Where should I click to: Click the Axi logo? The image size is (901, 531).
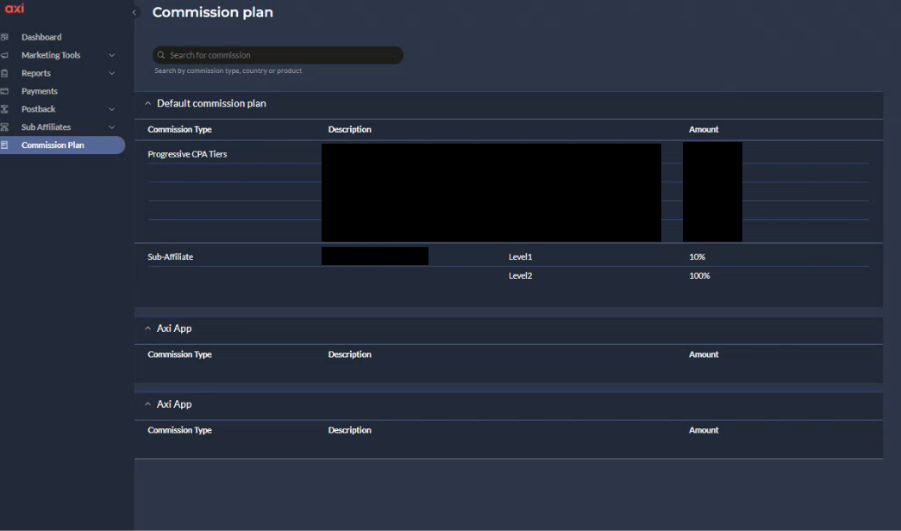click(x=14, y=9)
